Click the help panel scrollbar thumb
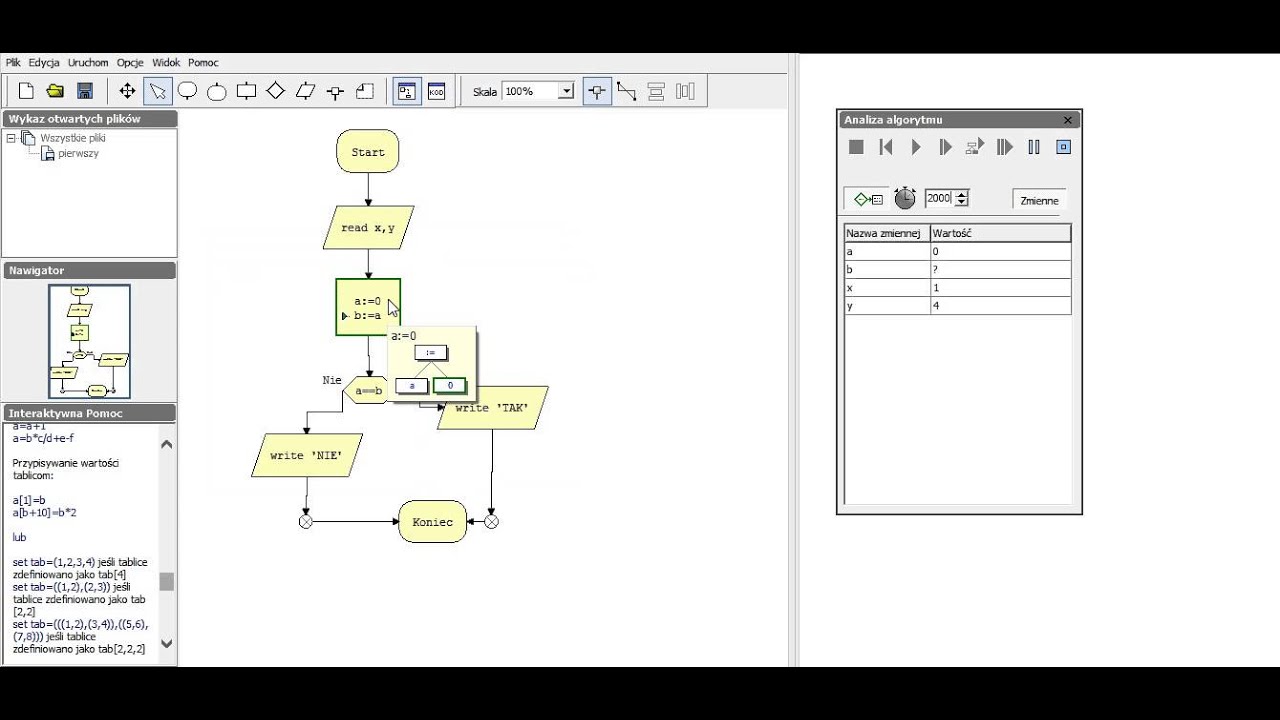Viewport: 1280px width, 720px height. [167, 582]
